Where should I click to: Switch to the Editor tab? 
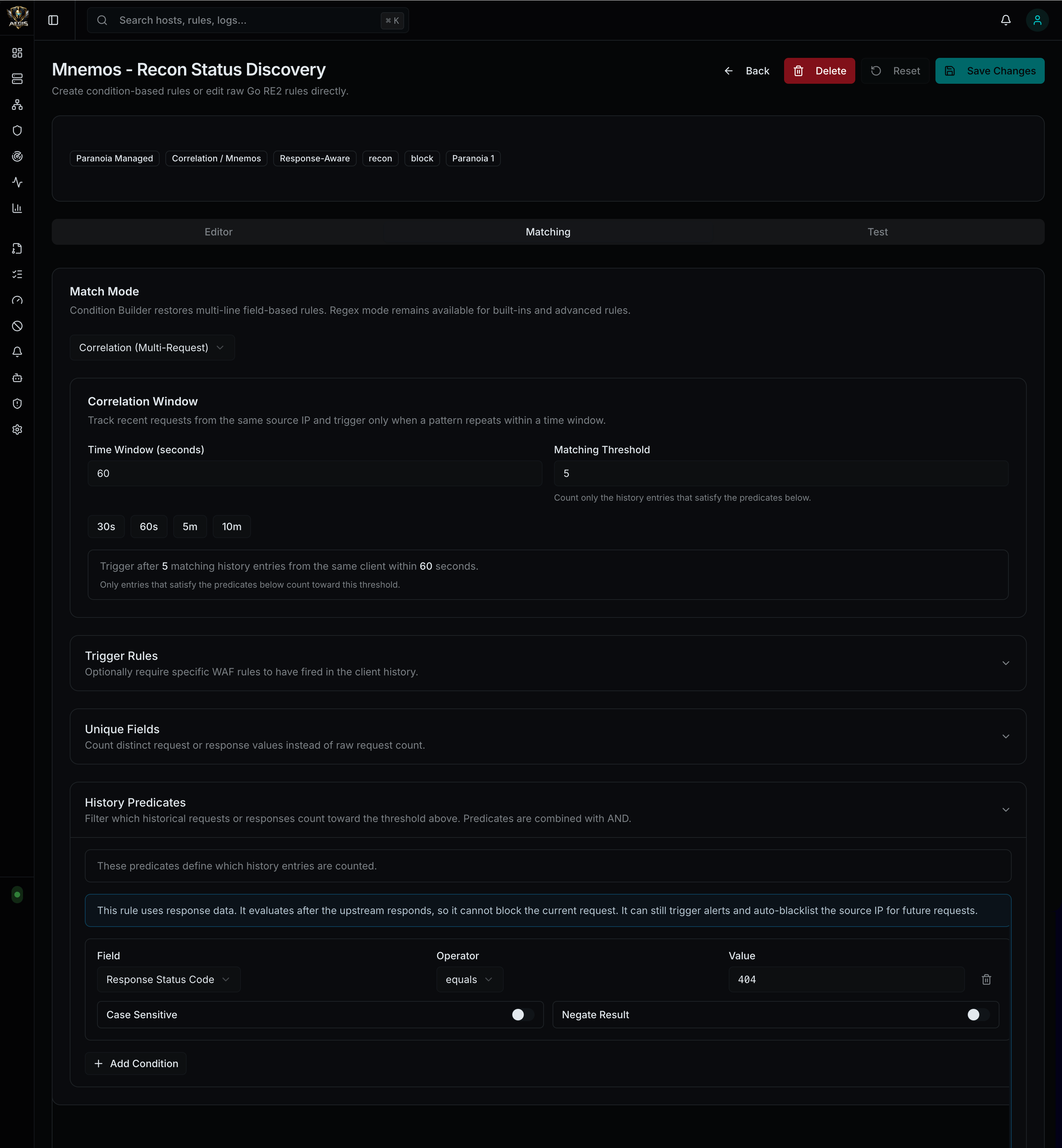[218, 231]
